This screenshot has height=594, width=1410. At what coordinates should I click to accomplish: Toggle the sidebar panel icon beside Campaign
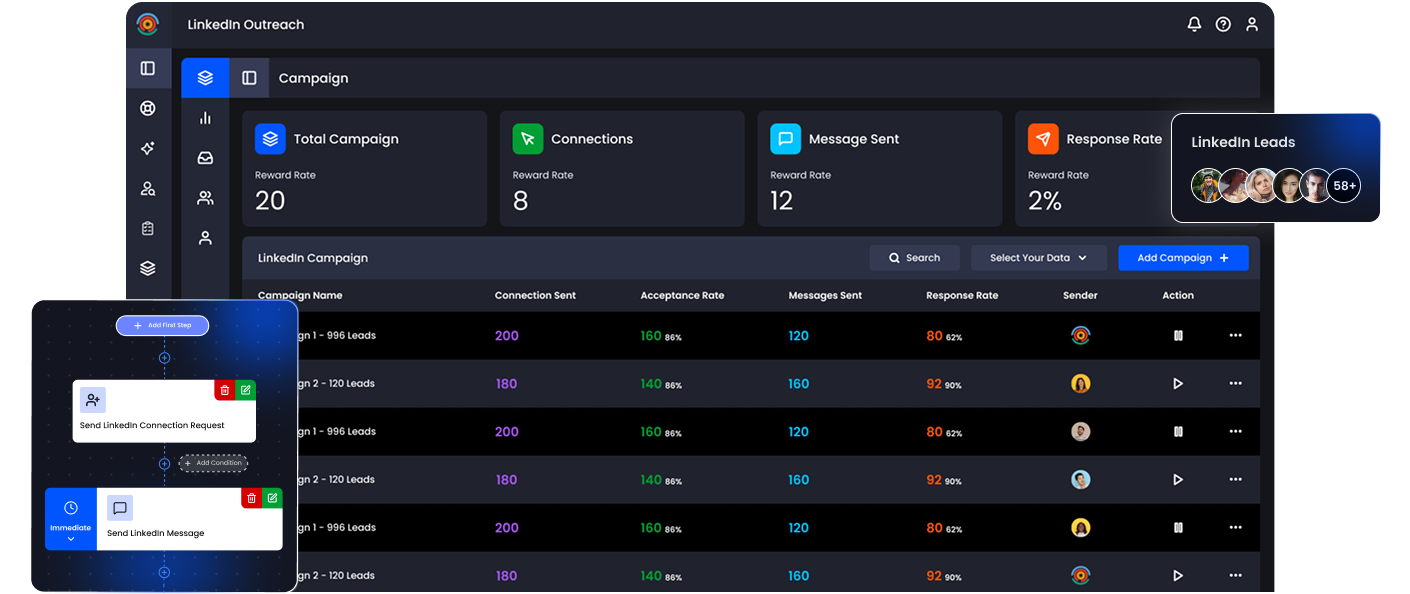(x=249, y=78)
